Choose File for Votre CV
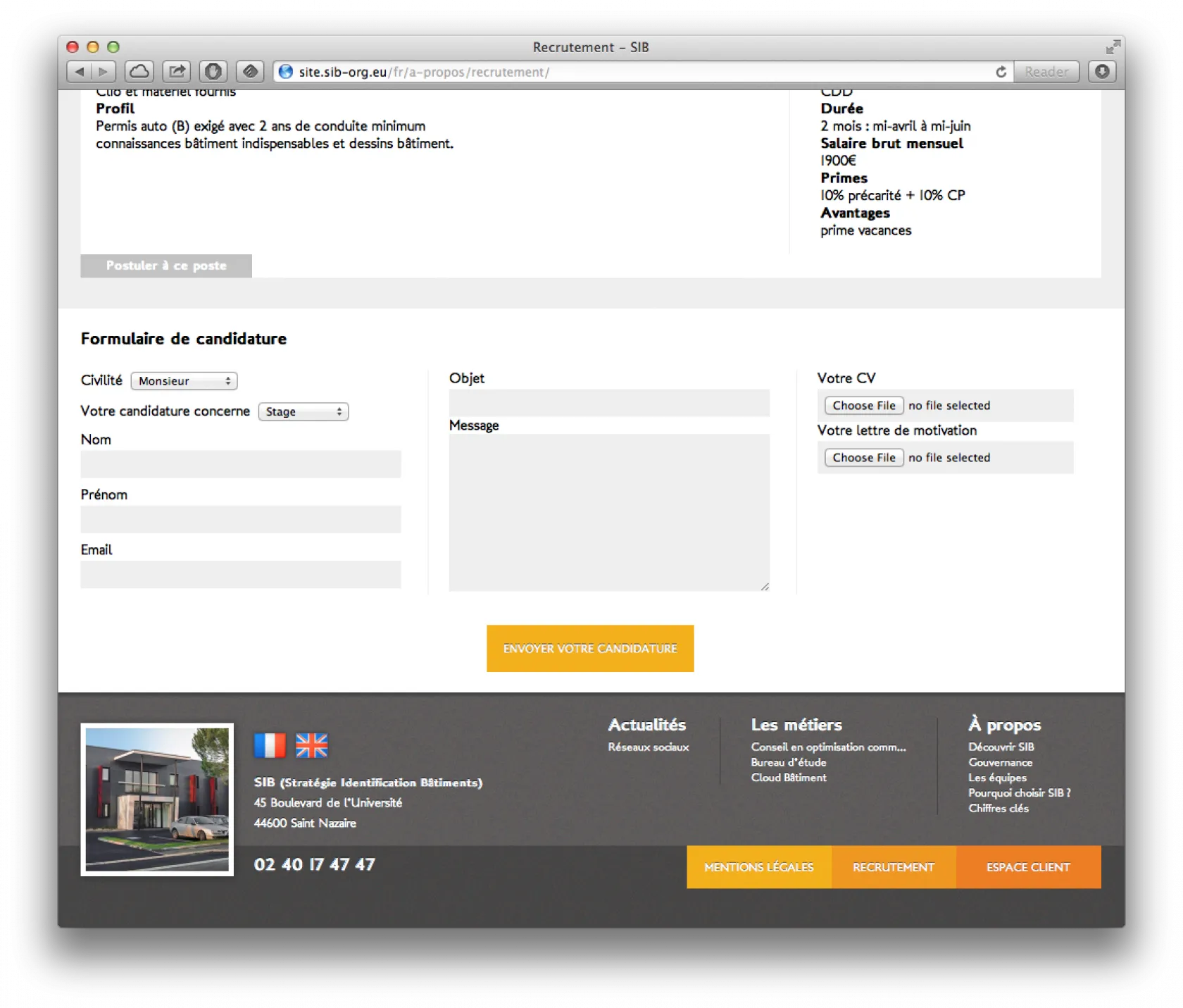The width and height of the screenshot is (1183, 1008). (863, 406)
